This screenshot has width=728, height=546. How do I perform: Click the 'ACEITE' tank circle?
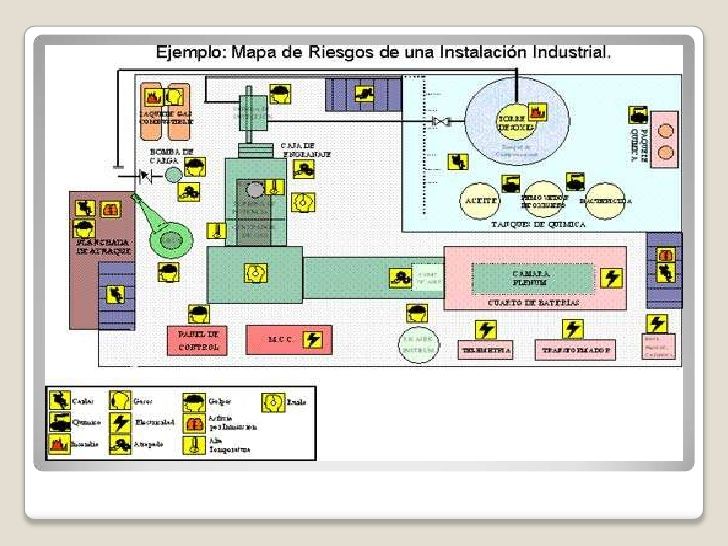(x=480, y=201)
